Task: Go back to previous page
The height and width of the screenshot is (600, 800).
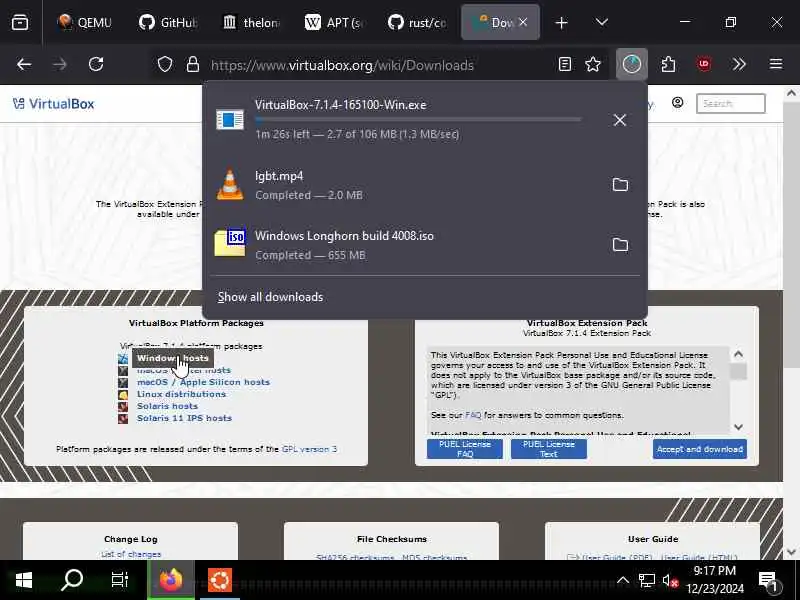Action: coord(24,64)
